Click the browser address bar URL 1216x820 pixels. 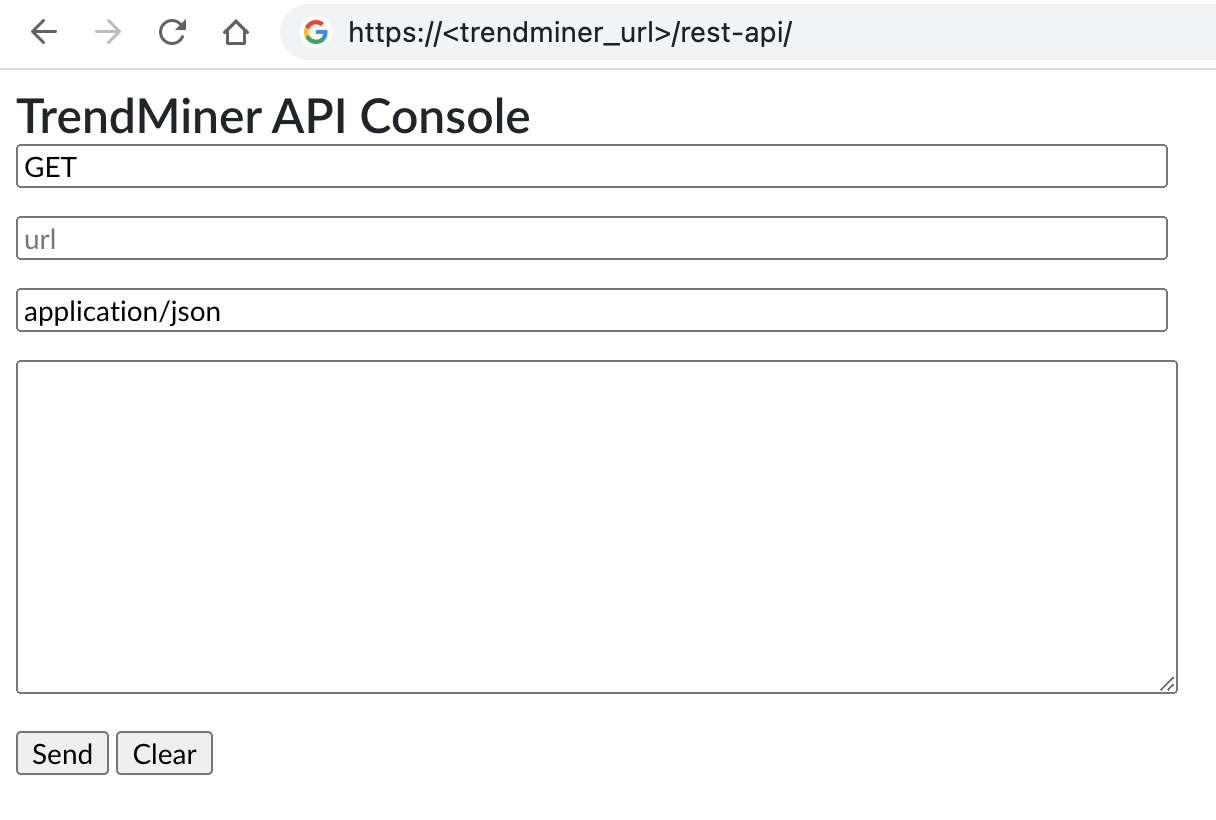pos(570,33)
